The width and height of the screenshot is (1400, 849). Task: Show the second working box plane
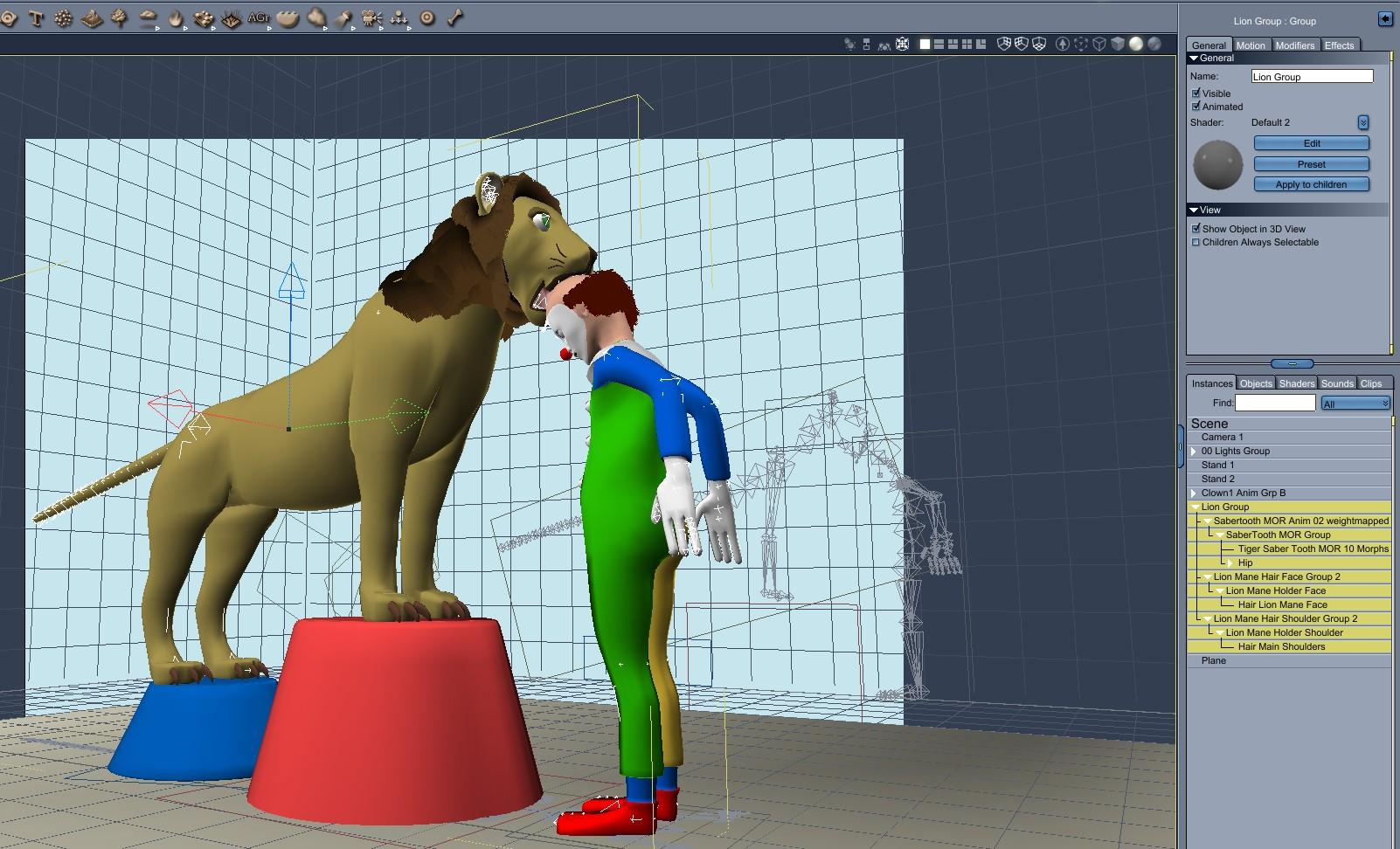coord(1022,44)
